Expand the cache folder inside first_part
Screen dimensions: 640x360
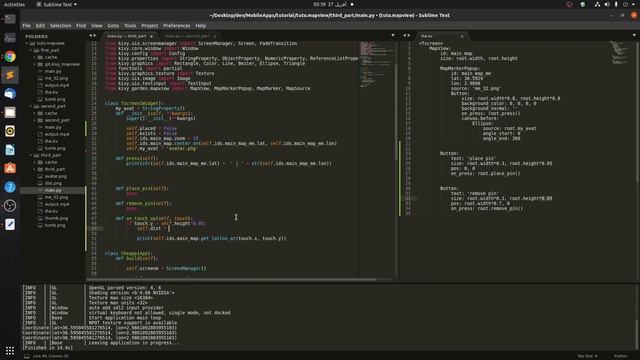pos(35,57)
